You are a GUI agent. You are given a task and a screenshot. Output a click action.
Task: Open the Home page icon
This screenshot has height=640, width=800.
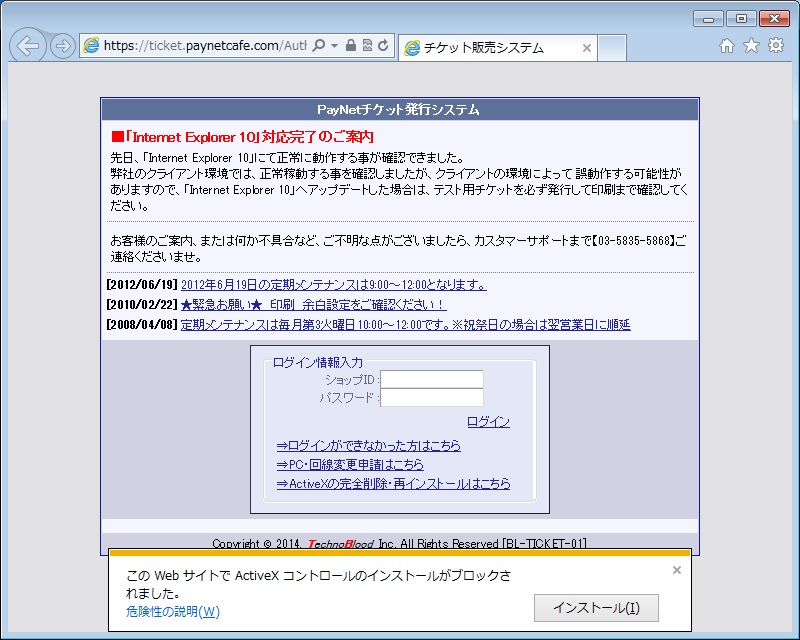(x=727, y=46)
